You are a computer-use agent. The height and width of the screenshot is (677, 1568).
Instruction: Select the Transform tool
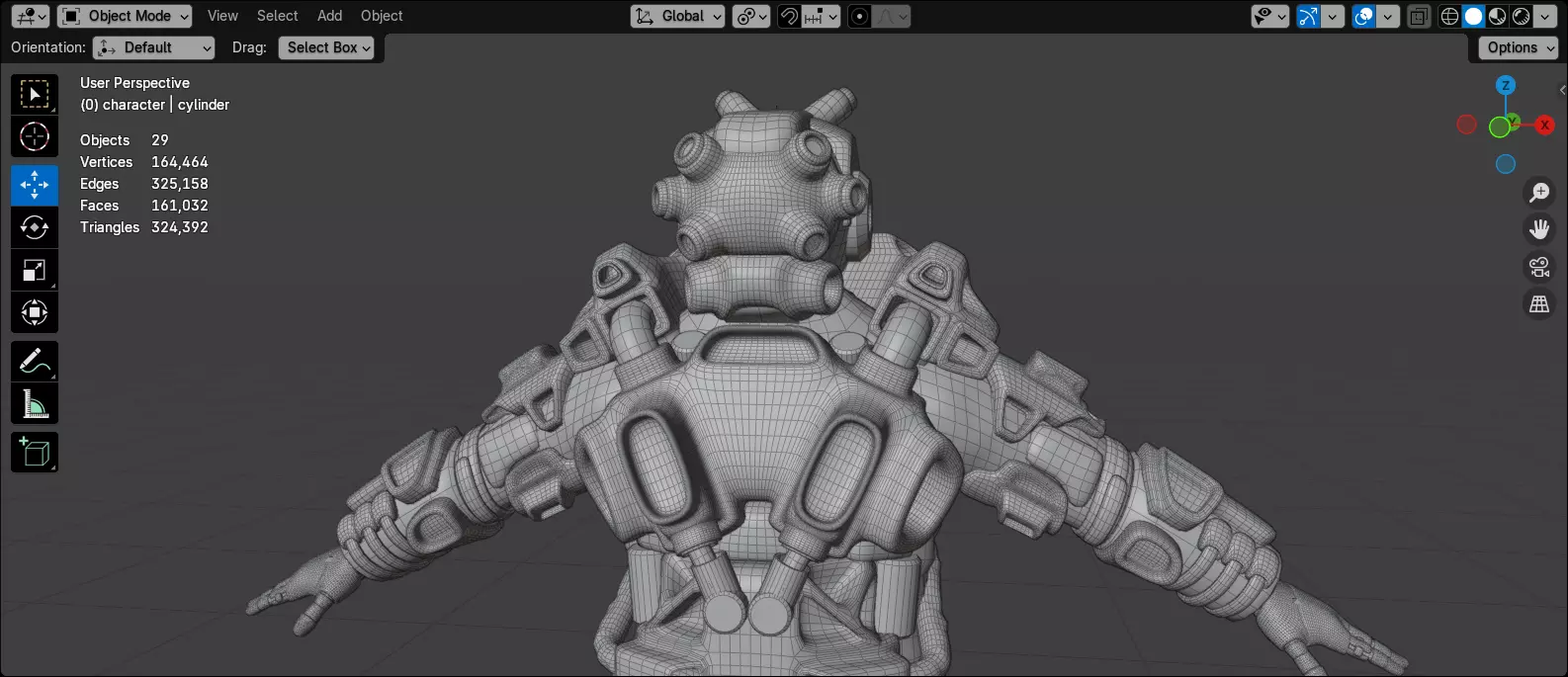coord(35,312)
